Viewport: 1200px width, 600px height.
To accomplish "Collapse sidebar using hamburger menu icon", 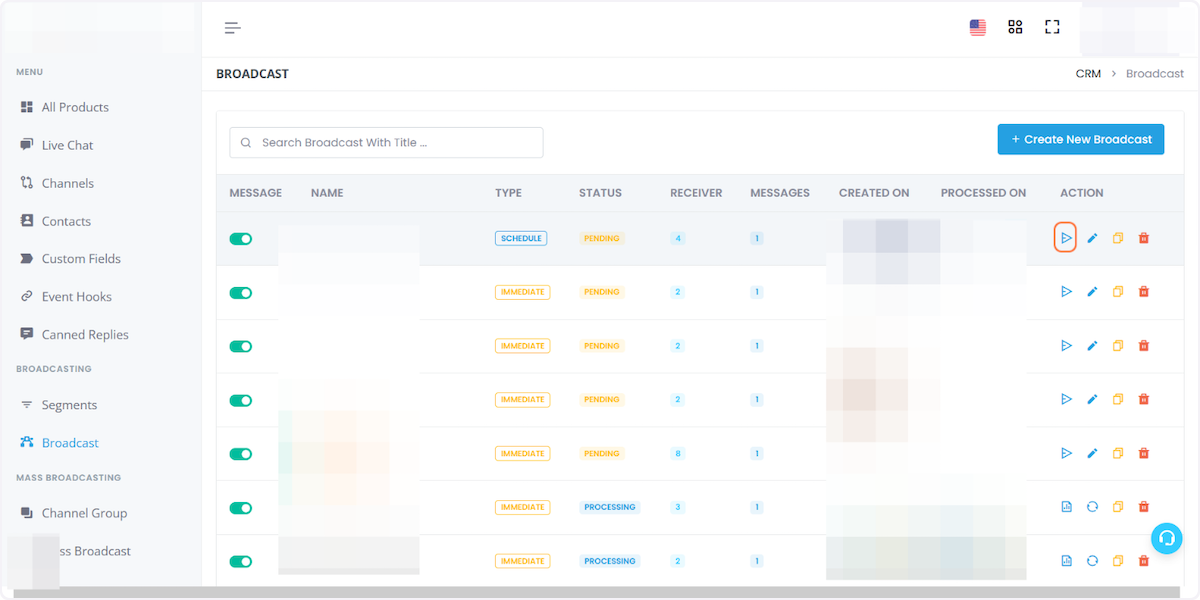I will pos(233,28).
